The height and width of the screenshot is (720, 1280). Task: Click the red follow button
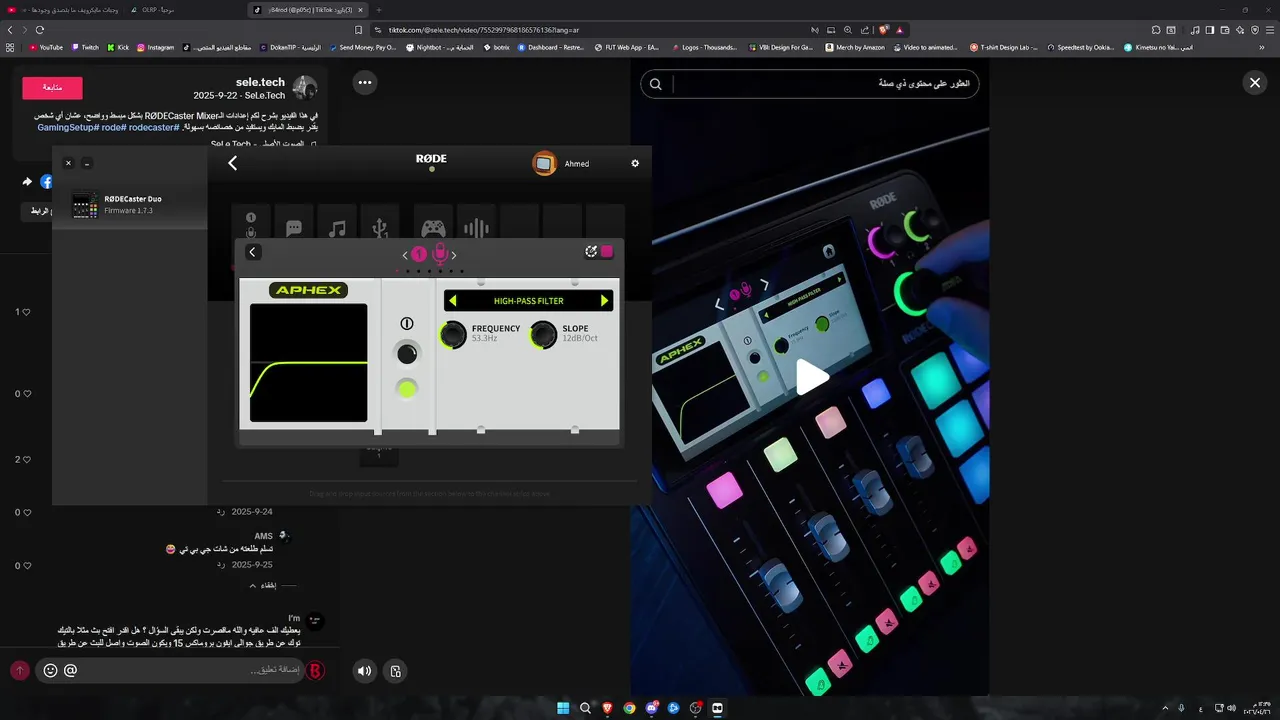pyautogui.click(x=52, y=88)
